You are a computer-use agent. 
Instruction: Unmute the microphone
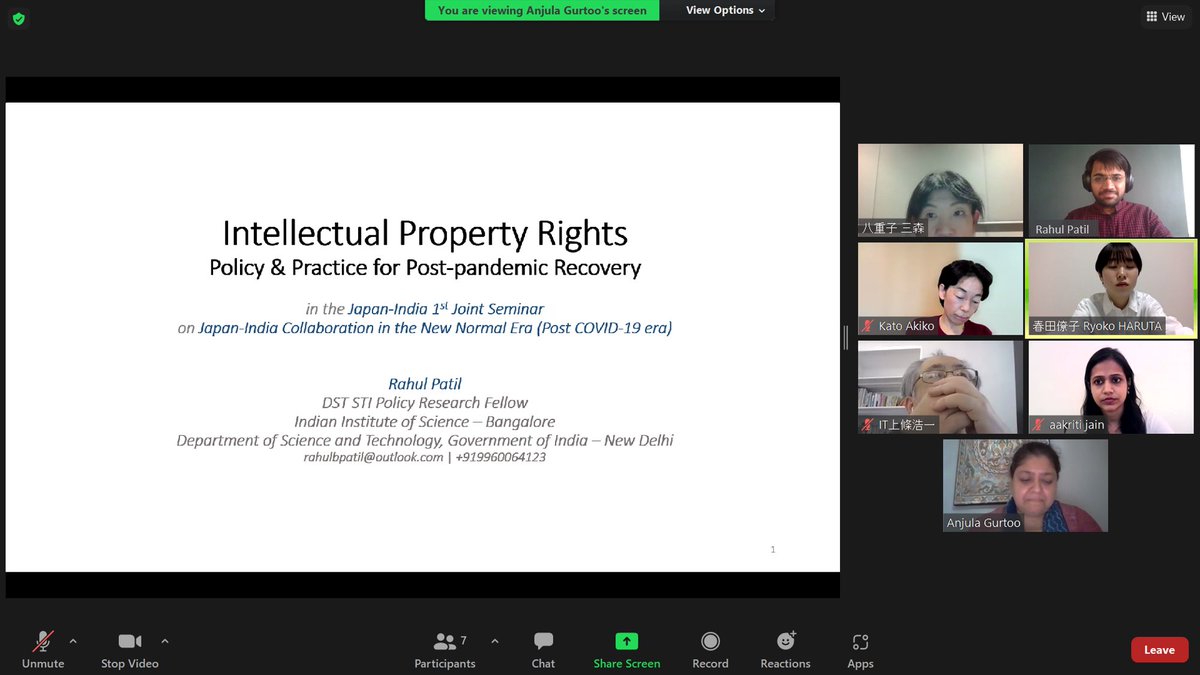43,651
